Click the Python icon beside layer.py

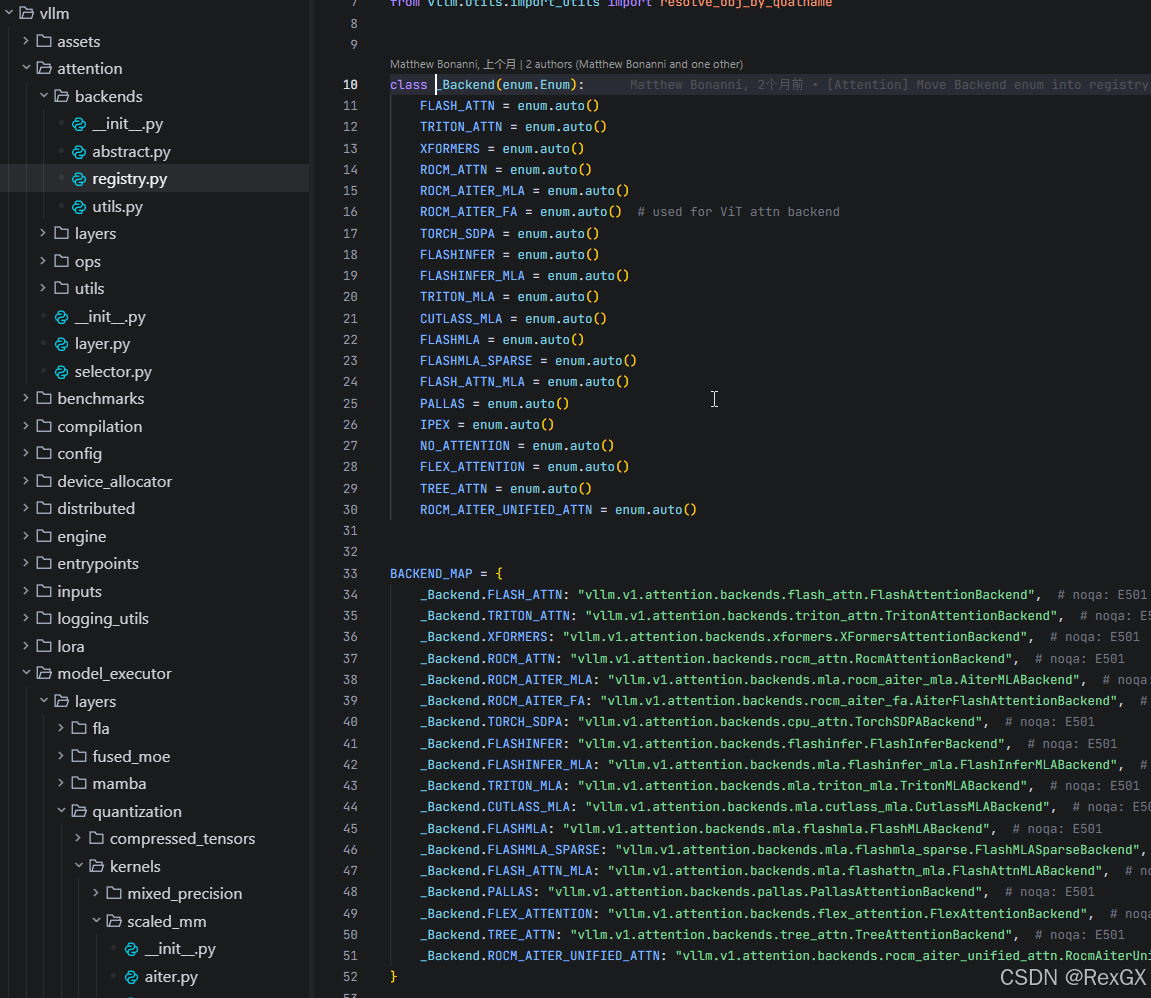click(62, 344)
